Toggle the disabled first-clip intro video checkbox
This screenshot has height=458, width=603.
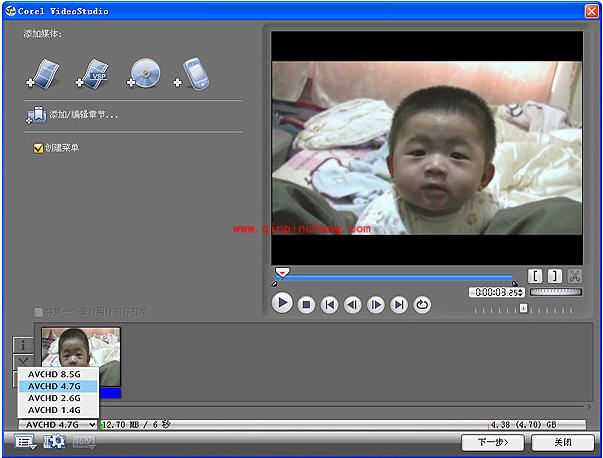tap(39, 312)
